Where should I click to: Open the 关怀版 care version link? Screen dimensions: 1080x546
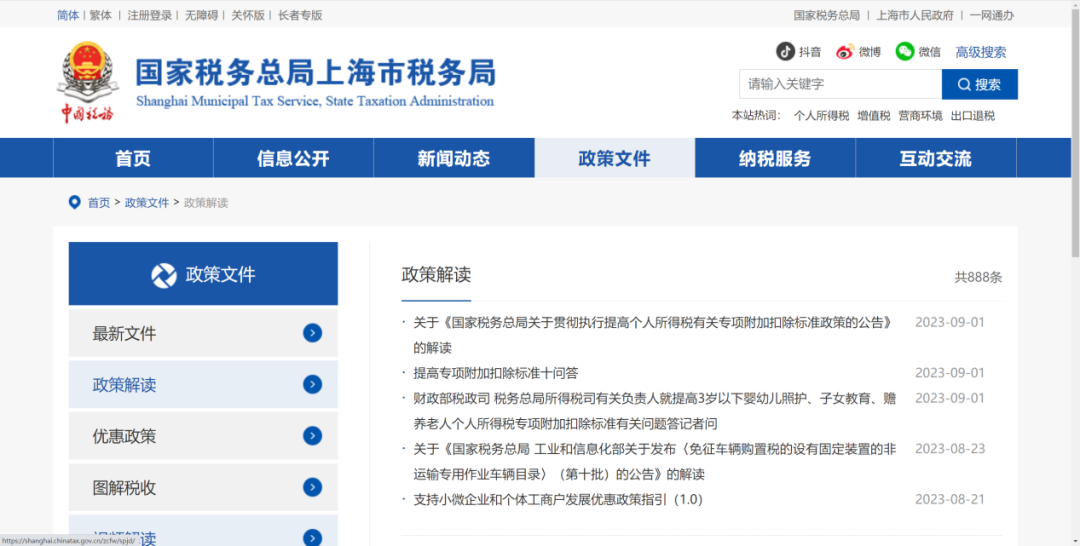click(x=248, y=15)
